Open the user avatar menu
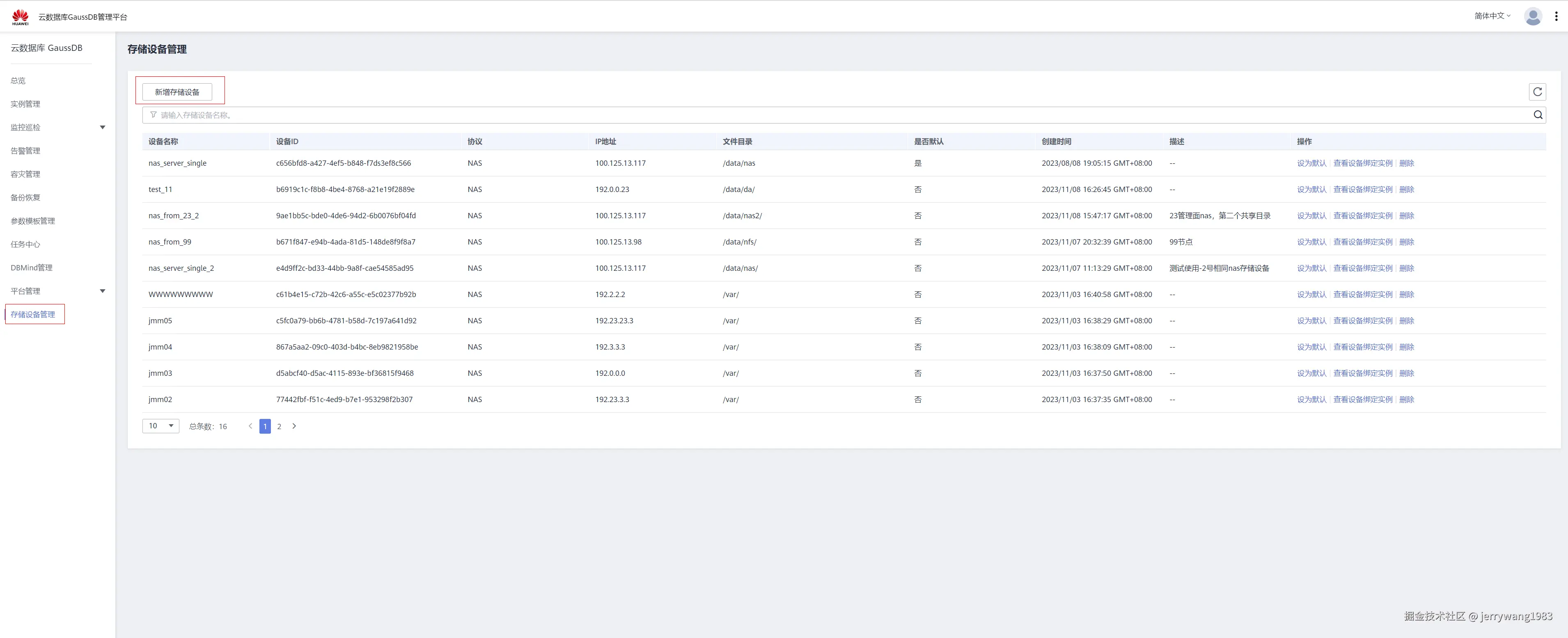This screenshot has width=1568, height=638. (x=1532, y=16)
